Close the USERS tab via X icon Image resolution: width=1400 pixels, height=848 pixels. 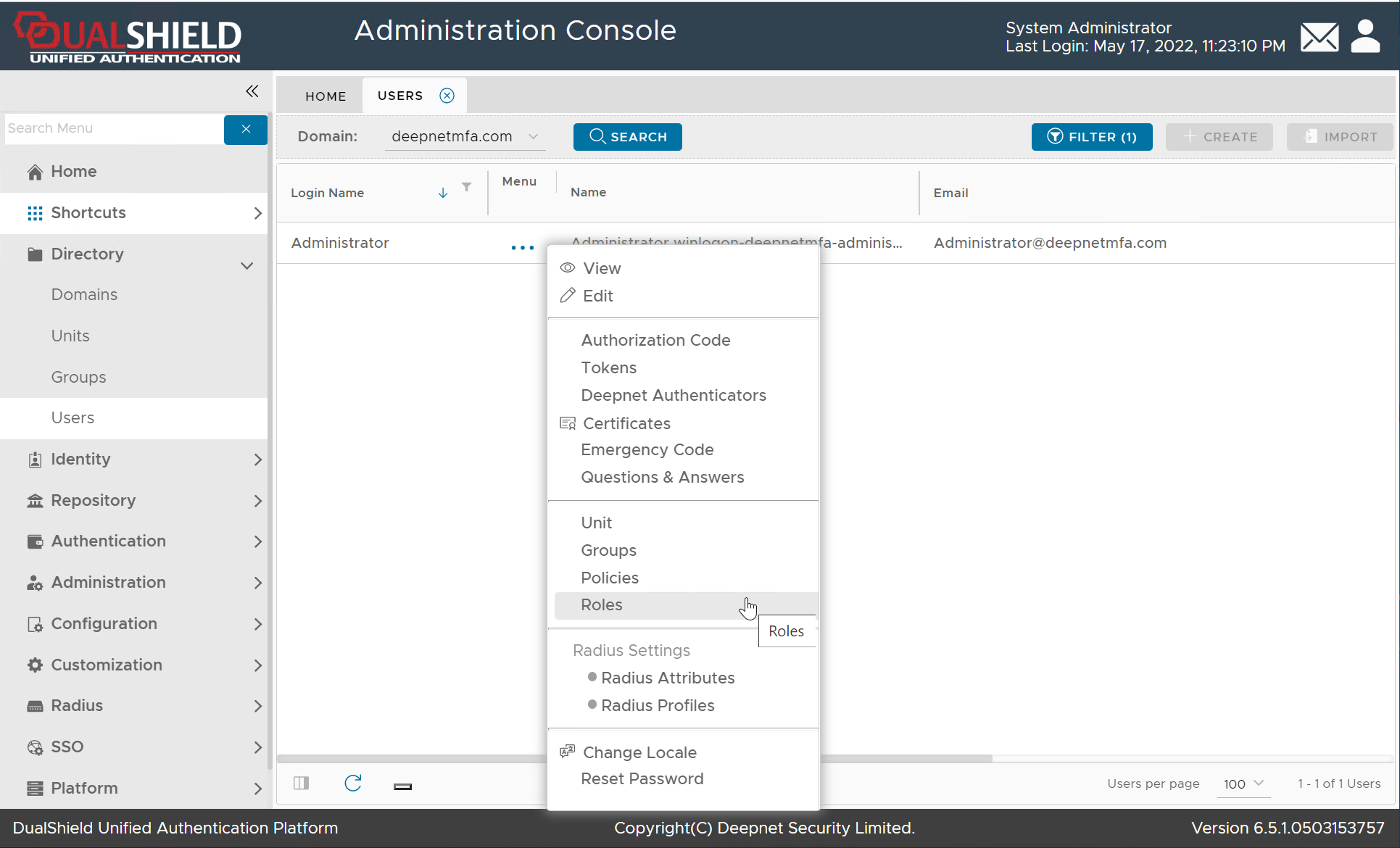click(447, 96)
